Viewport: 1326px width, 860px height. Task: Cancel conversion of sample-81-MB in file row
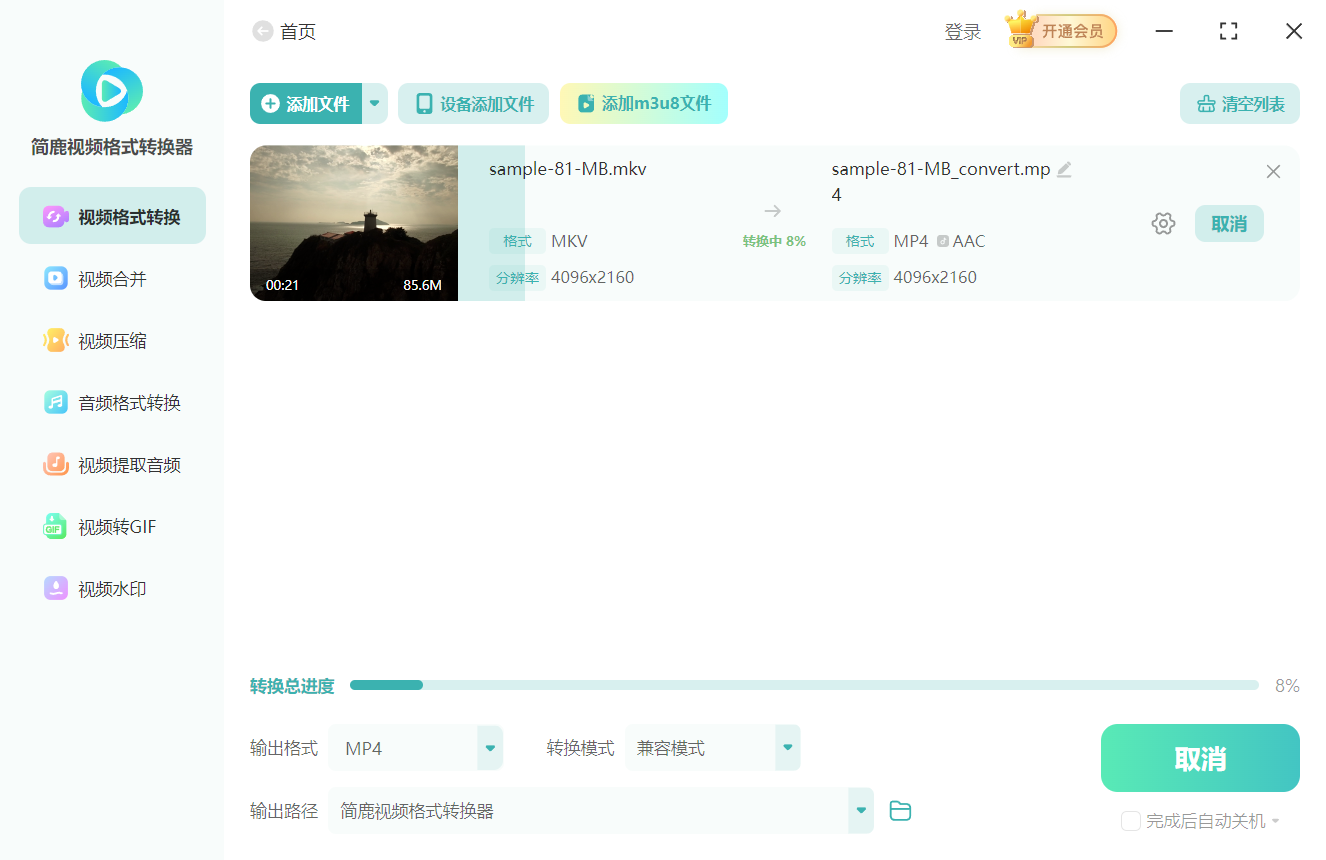pos(1229,224)
